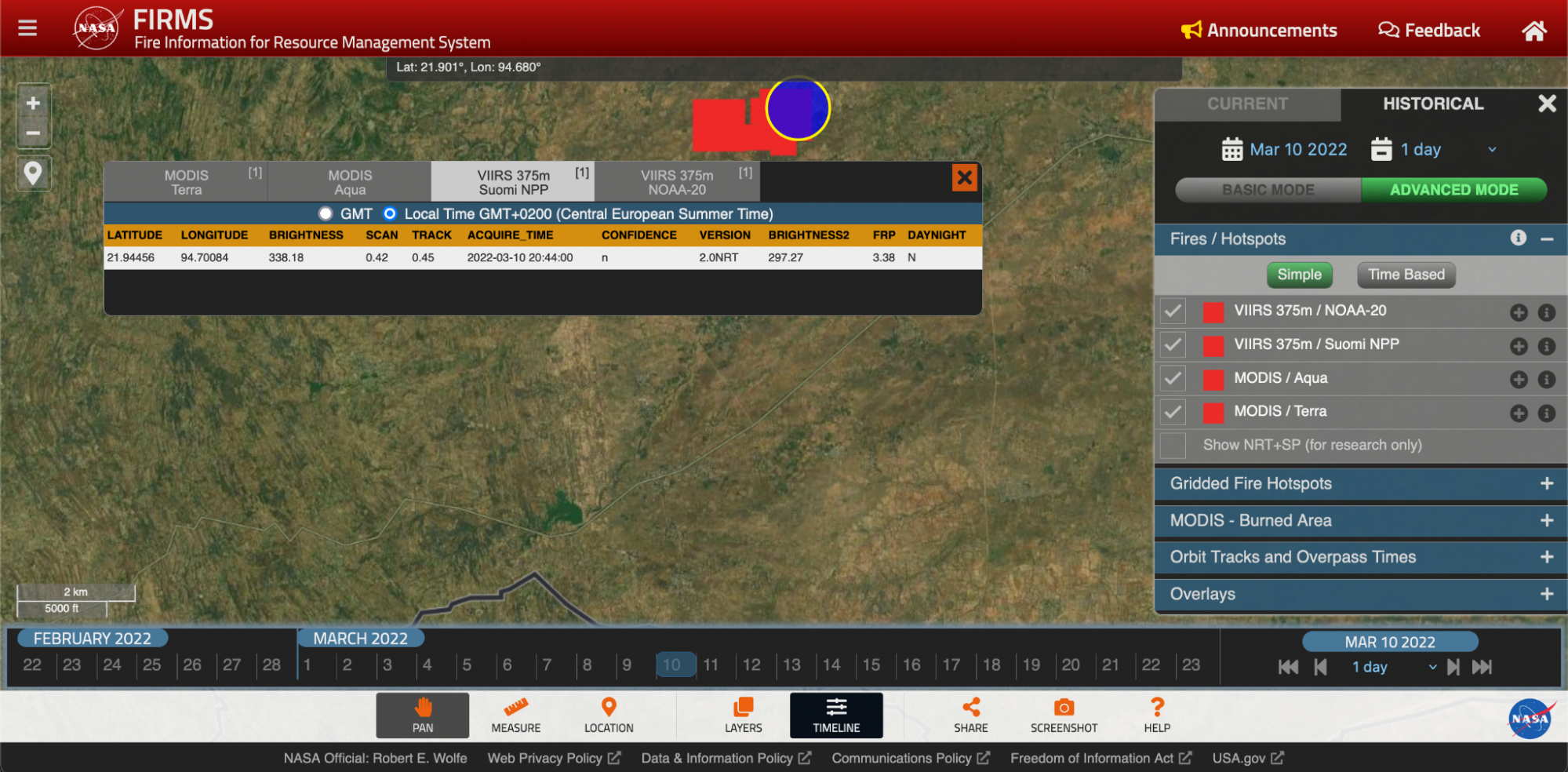The width and height of the screenshot is (1568, 772).
Task: Select the Pan tool
Action: 423,715
